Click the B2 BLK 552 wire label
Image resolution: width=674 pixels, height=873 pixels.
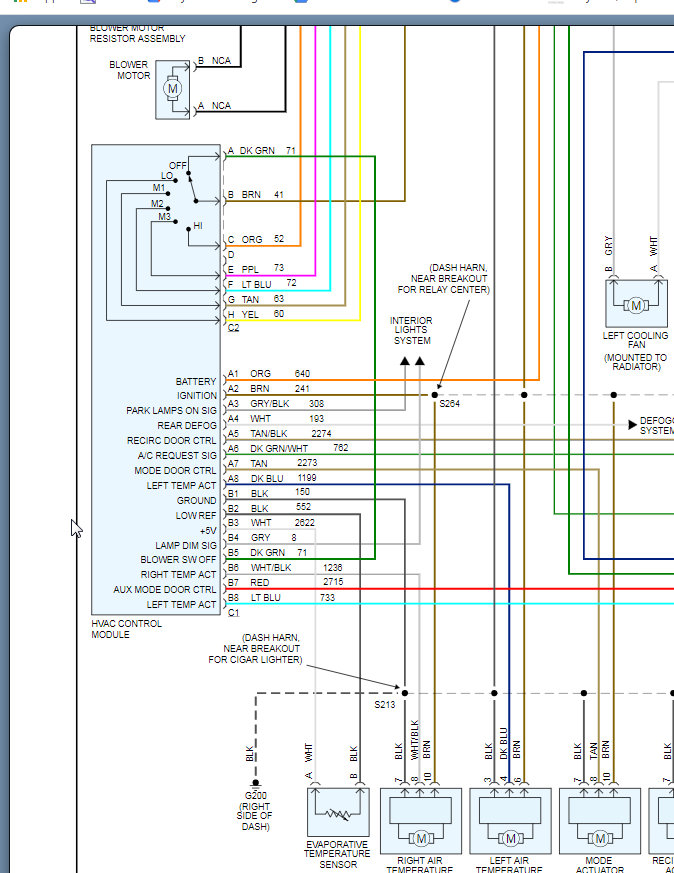(x=269, y=508)
